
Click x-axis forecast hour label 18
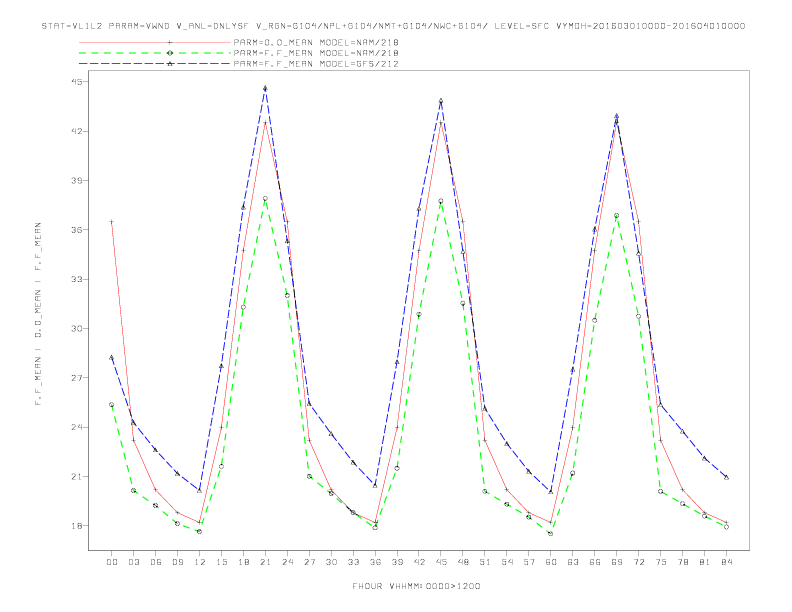click(243, 562)
